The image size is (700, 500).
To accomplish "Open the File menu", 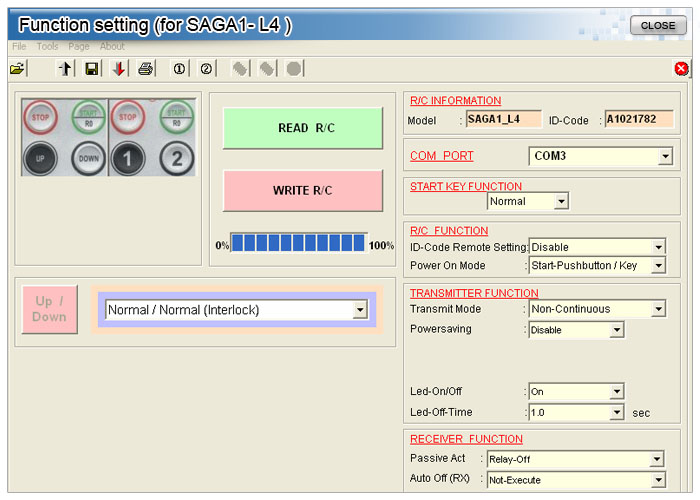I will pyautogui.click(x=19, y=46).
